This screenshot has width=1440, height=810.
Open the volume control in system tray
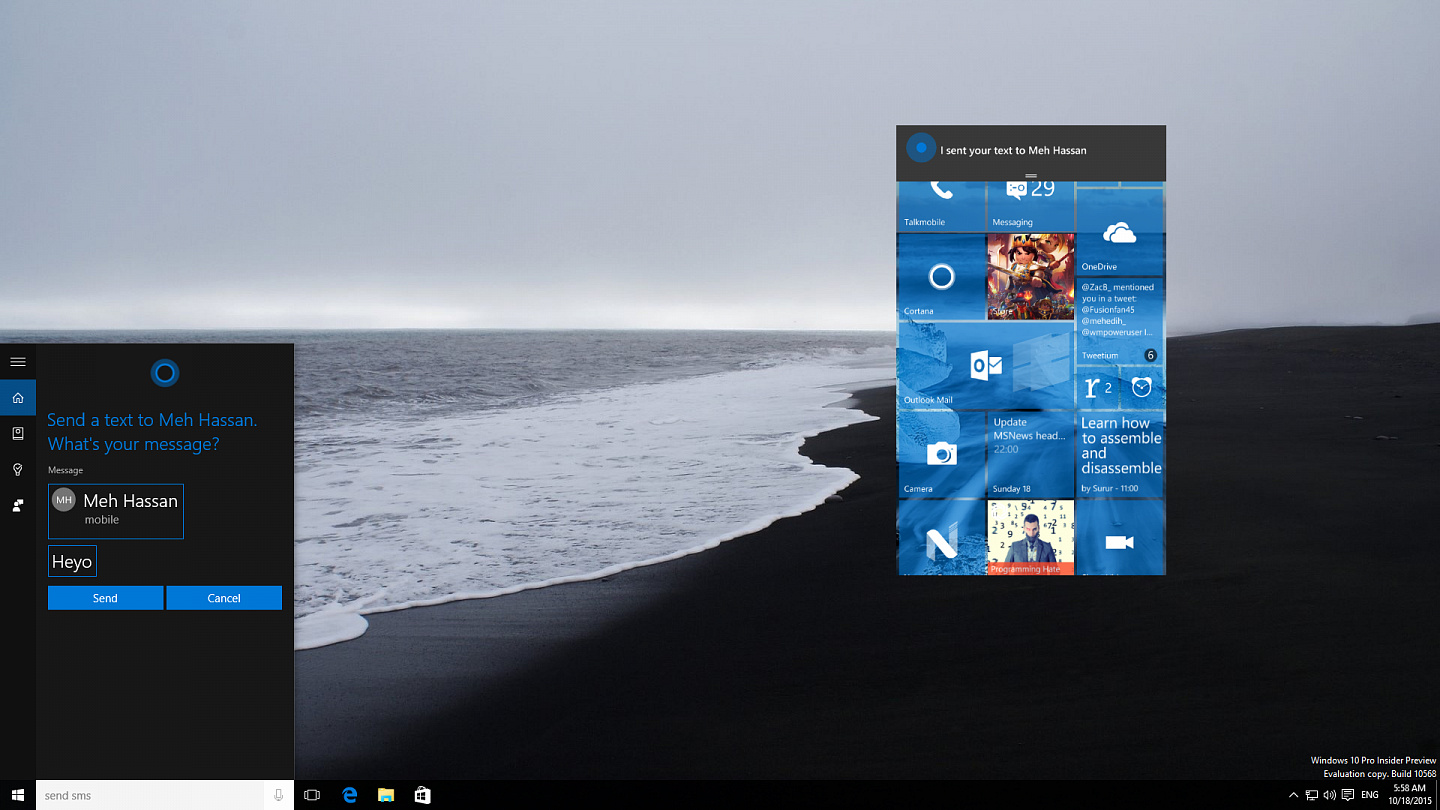1329,795
